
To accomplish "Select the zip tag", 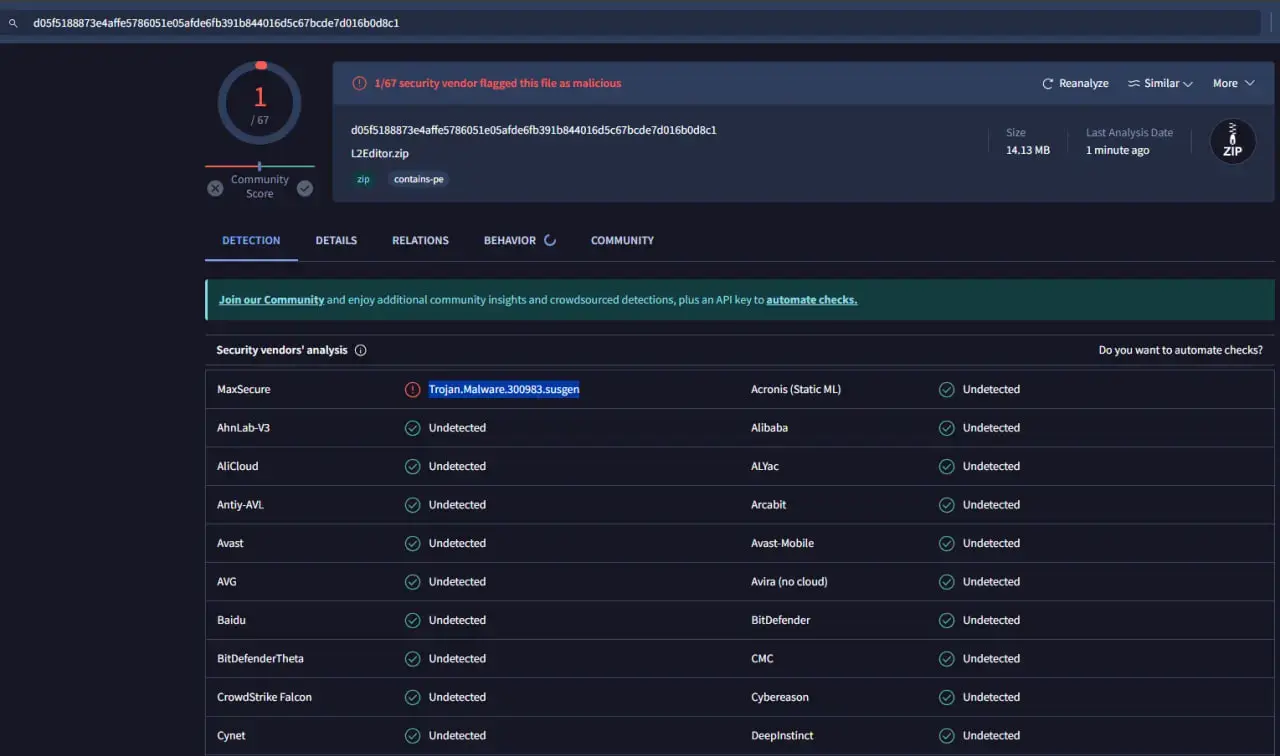I will pyautogui.click(x=363, y=180).
